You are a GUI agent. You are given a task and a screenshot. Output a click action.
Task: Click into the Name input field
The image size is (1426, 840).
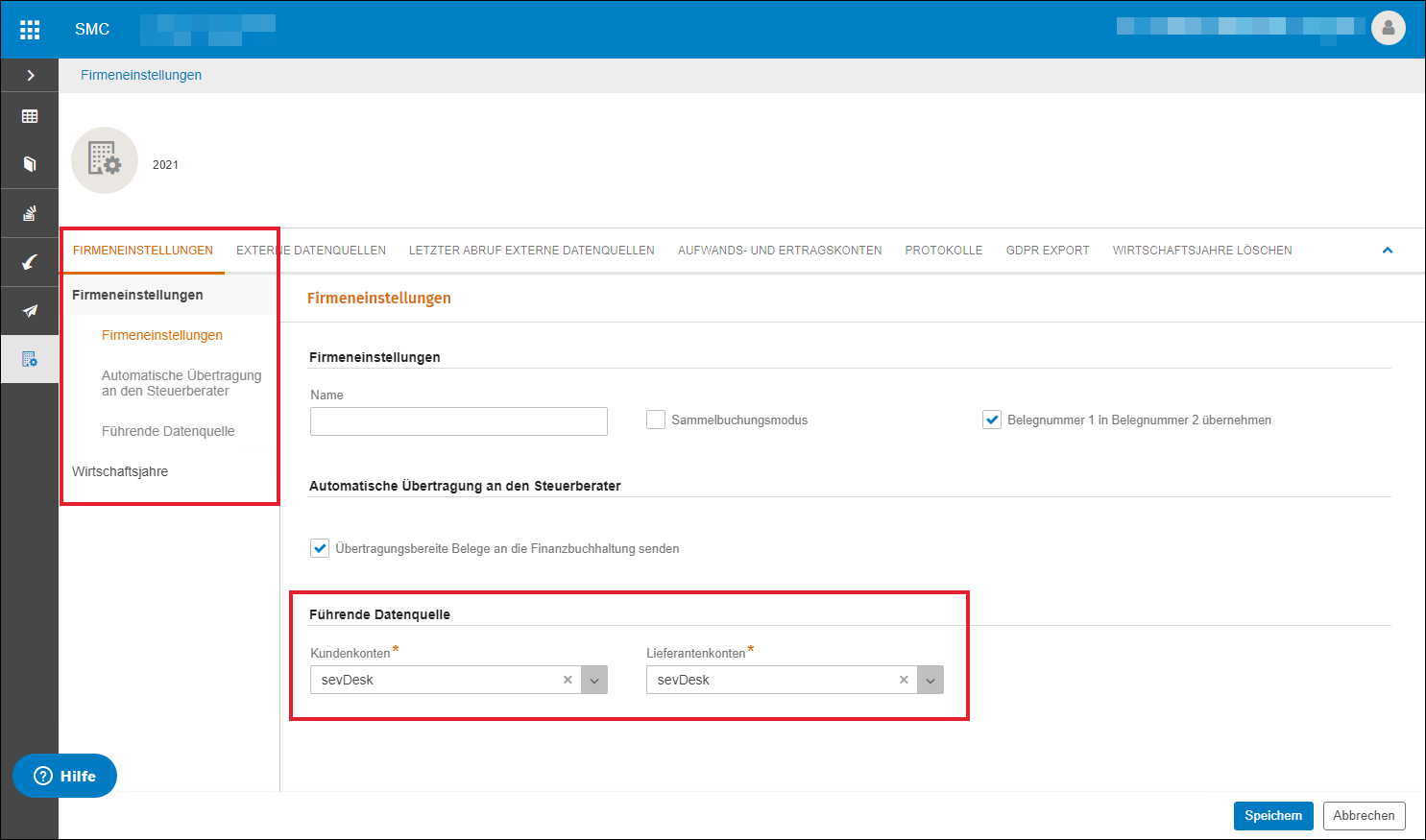coord(459,421)
